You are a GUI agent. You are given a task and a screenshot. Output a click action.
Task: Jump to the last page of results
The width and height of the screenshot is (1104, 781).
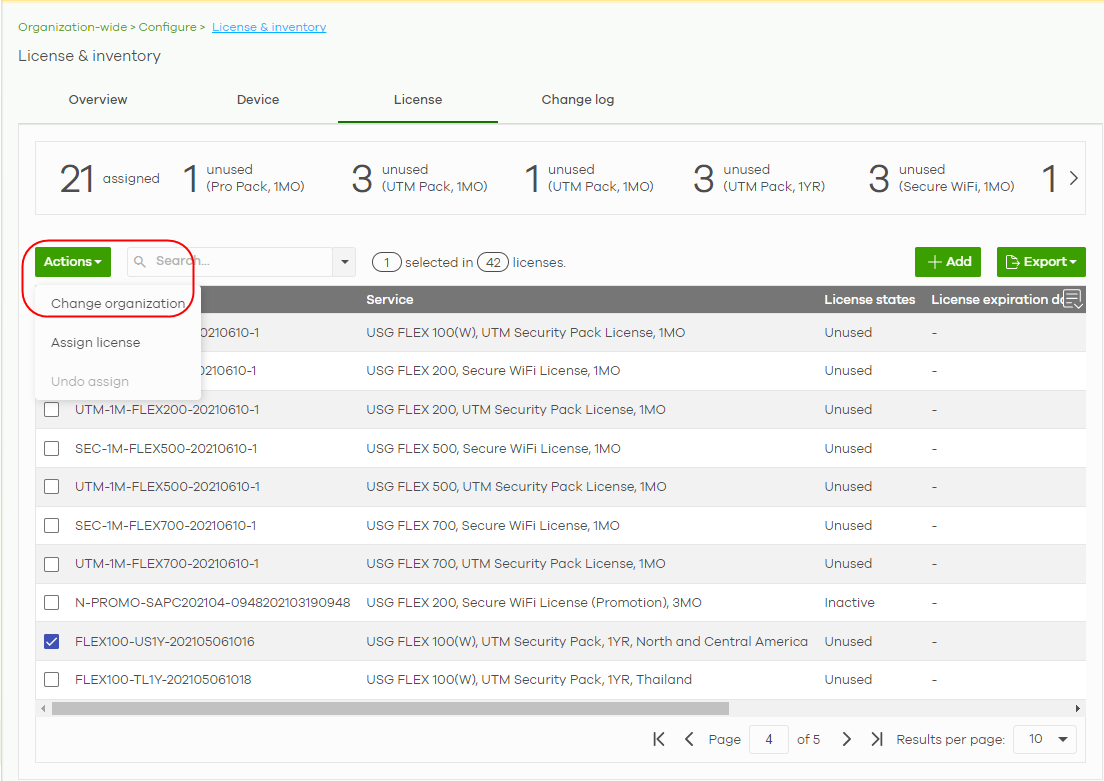click(877, 739)
